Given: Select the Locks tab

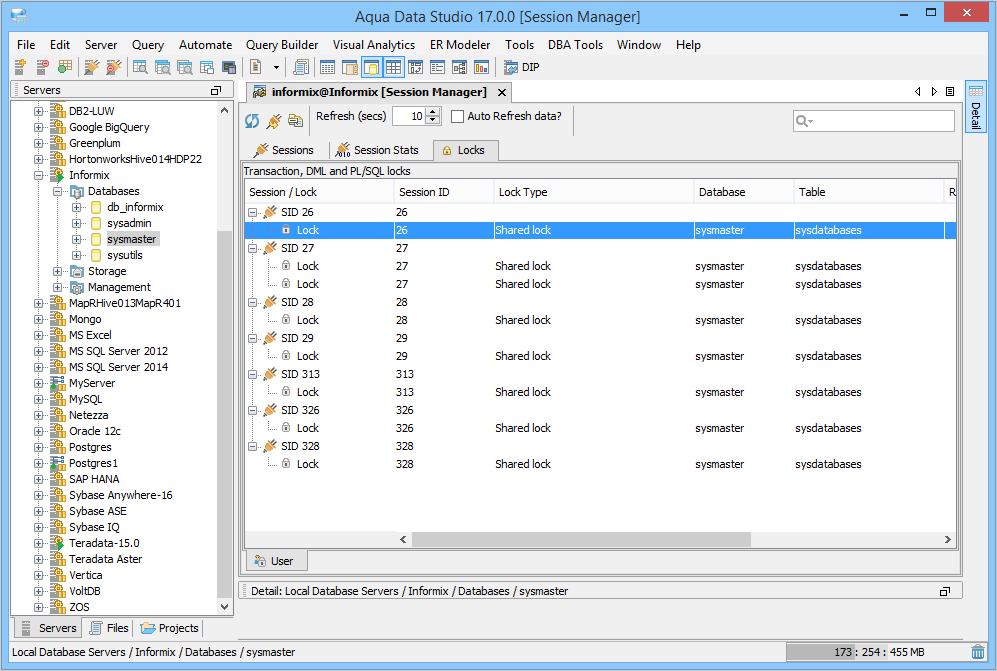Looking at the screenshot, I should pos(464,150).
